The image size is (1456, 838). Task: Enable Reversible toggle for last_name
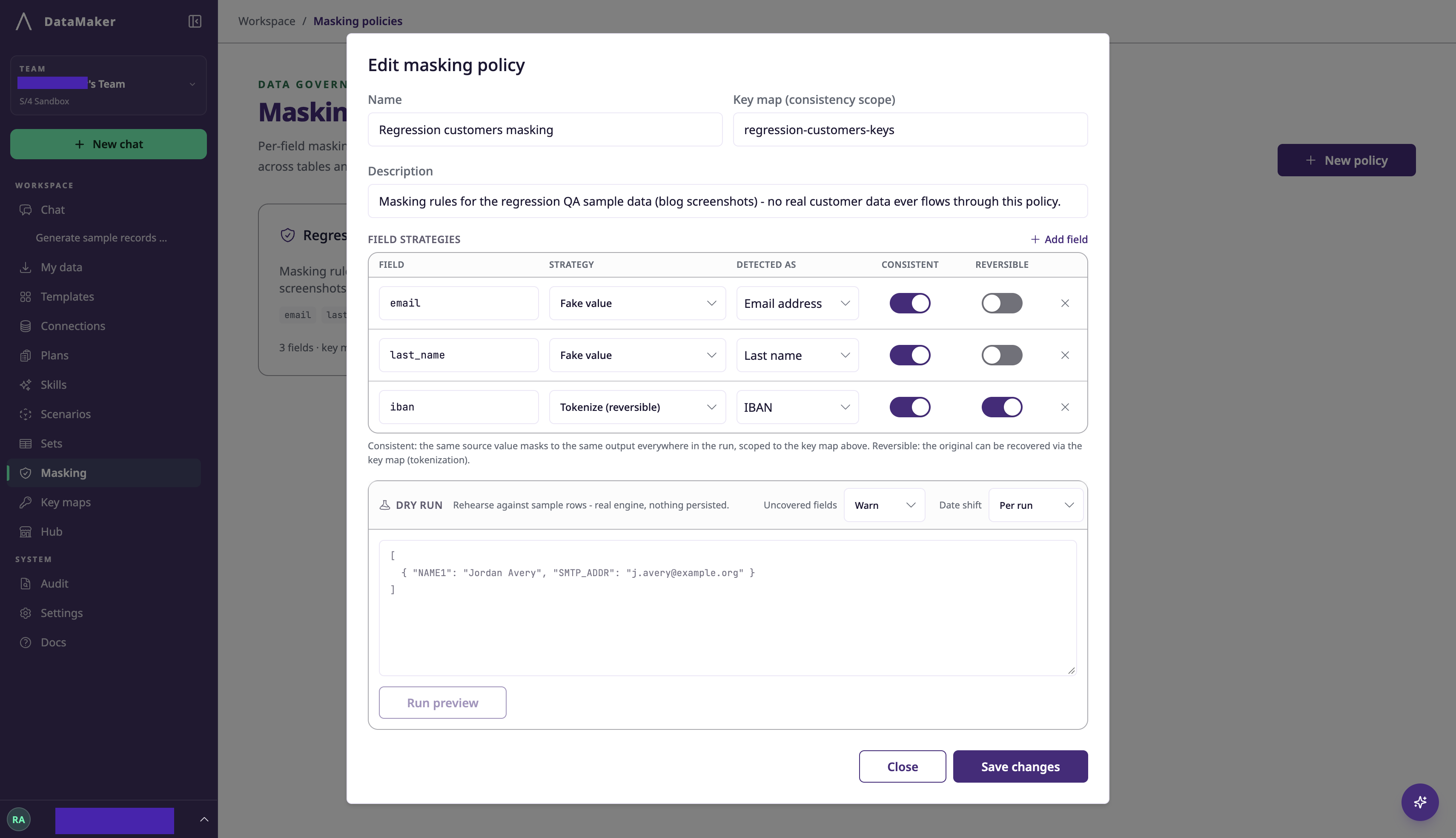click(1002, 355)
